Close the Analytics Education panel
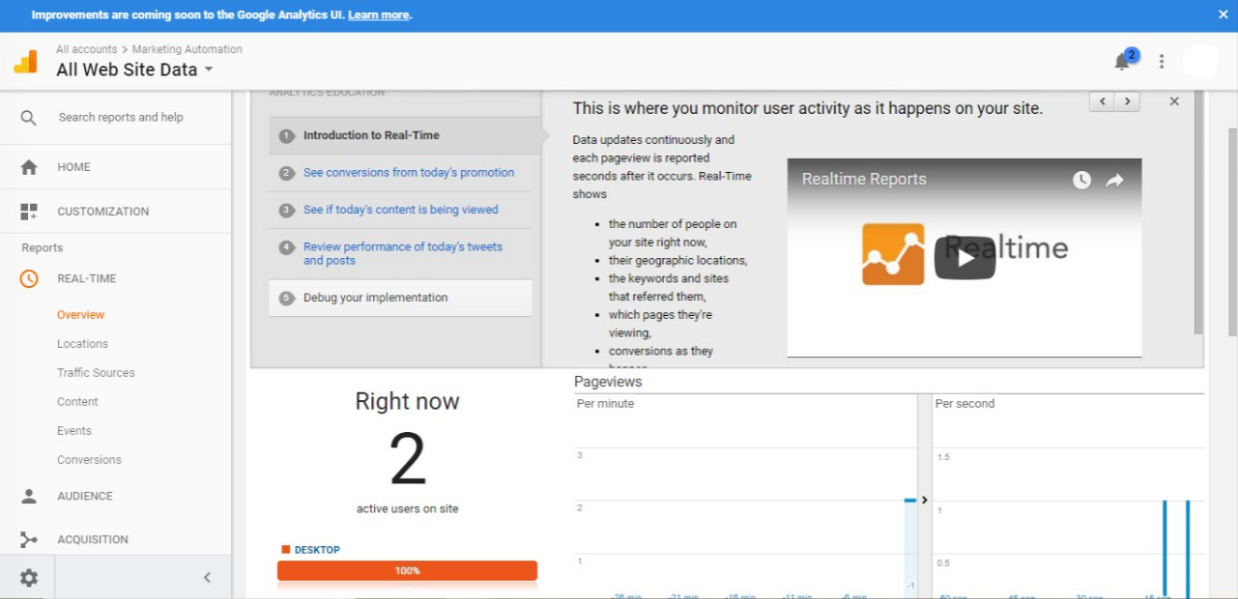Viewport: 1238px width, 599px height. pyautogui.click(x=1174, y=101)
